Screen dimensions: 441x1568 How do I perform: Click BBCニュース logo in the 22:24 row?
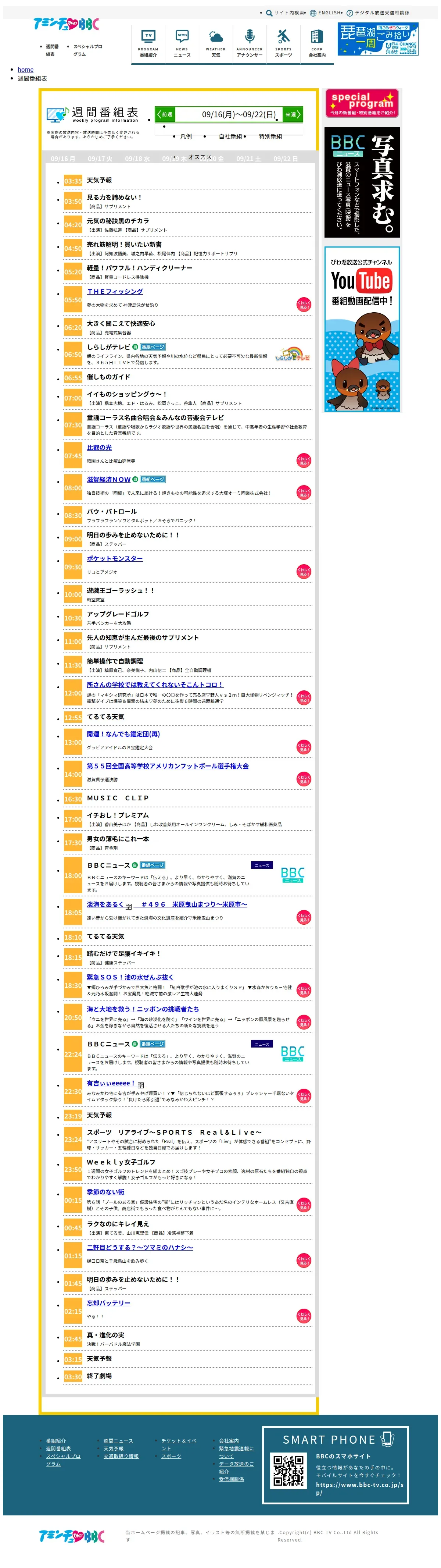pos(293,1054)
